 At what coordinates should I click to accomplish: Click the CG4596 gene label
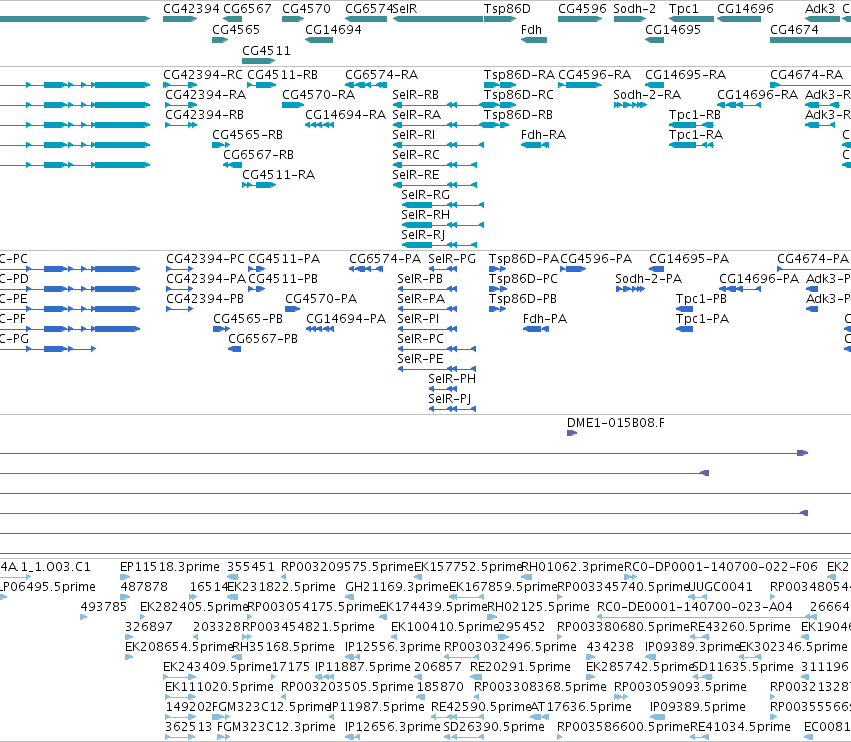tap(582, 9)
